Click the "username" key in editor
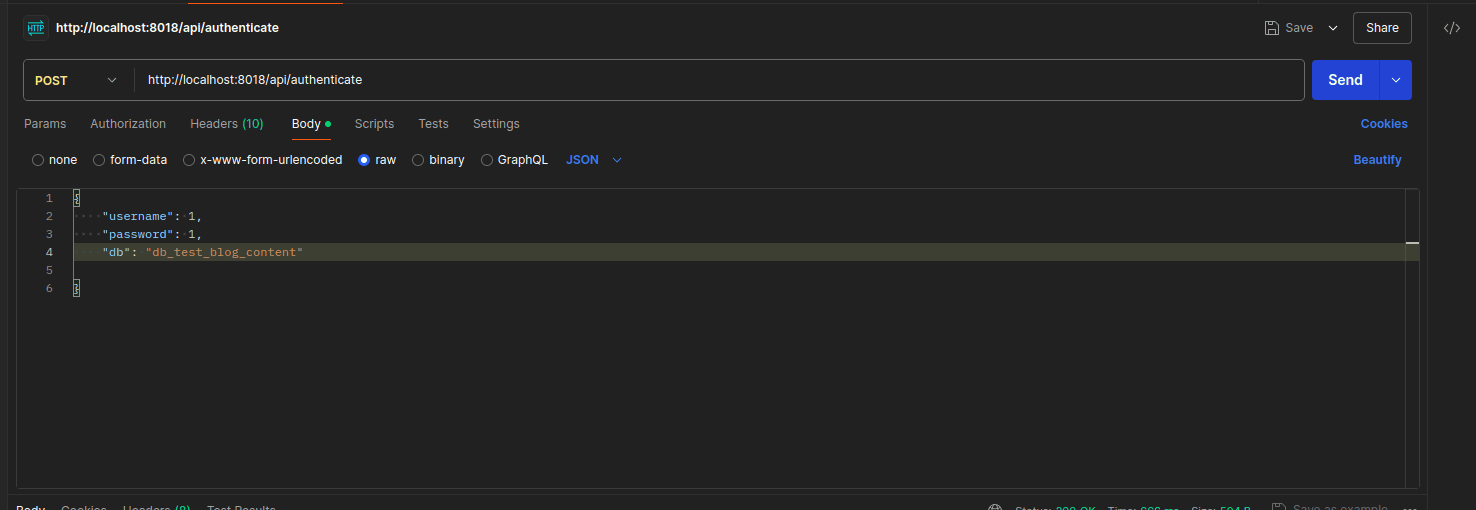This screenshot has height=510, width=1476. [138, 216]
